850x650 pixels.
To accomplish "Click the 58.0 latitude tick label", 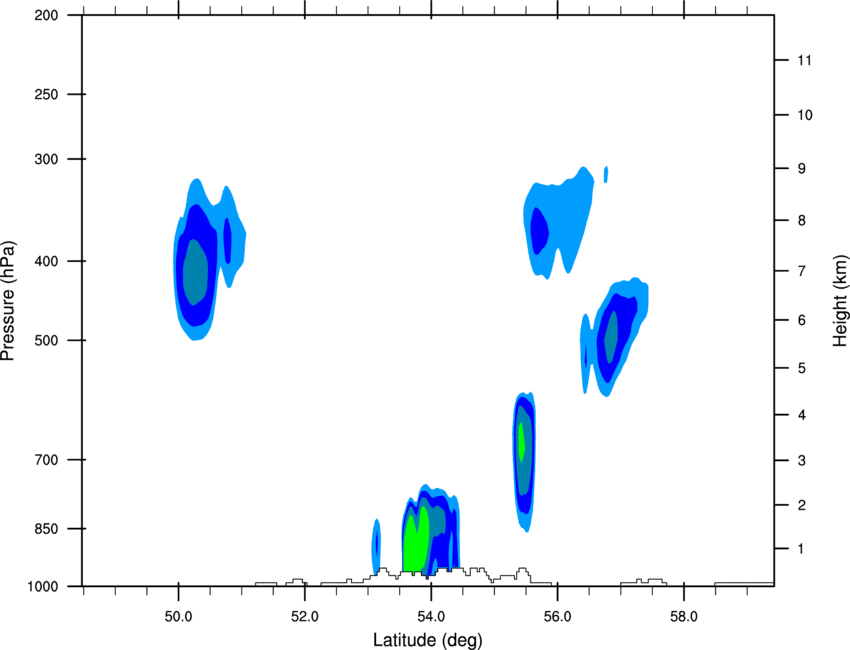I will click(684, 617).
